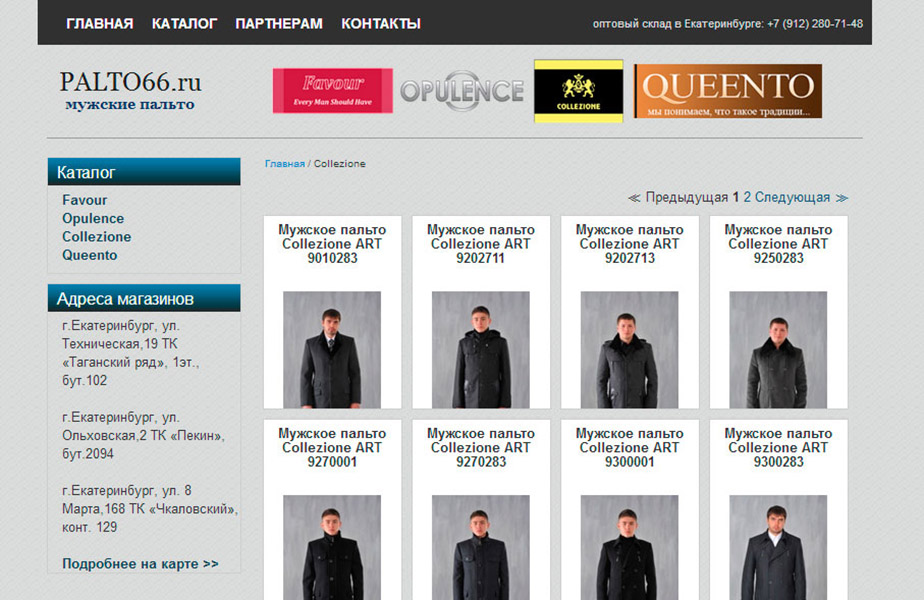
Task: Open Opulence in the catalog sidebar
Action: coord(93,218)
